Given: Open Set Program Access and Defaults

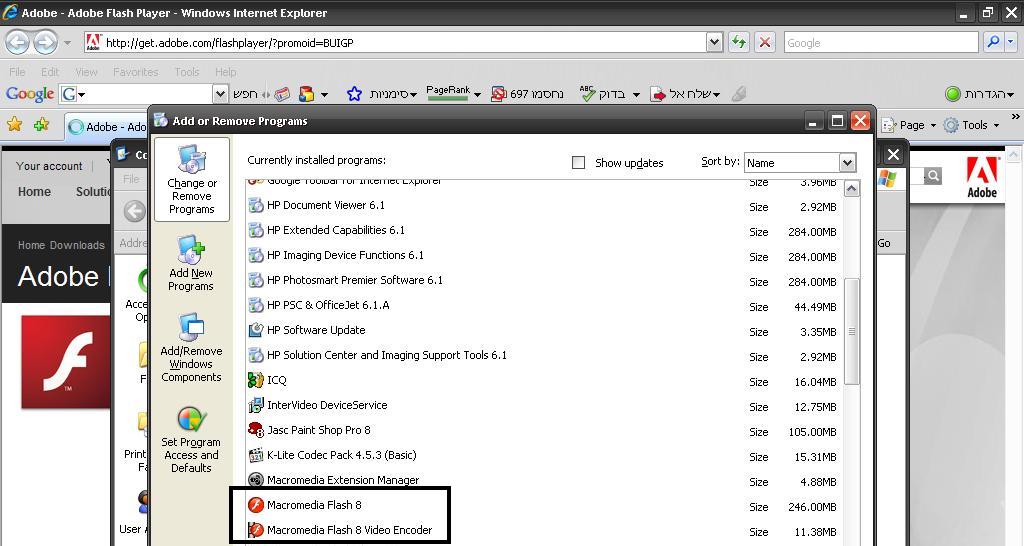Looking at the screenshot, I should coord(191,438).
